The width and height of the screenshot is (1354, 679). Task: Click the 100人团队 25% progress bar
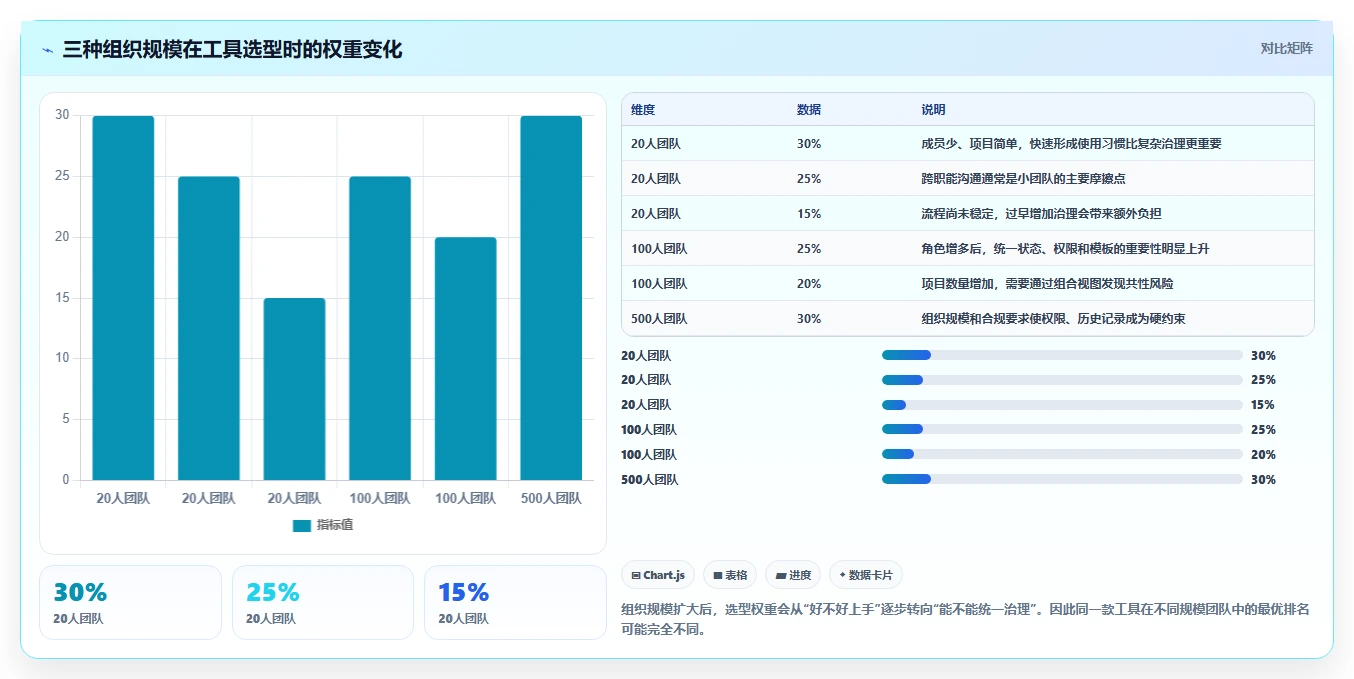point(1062,430)
